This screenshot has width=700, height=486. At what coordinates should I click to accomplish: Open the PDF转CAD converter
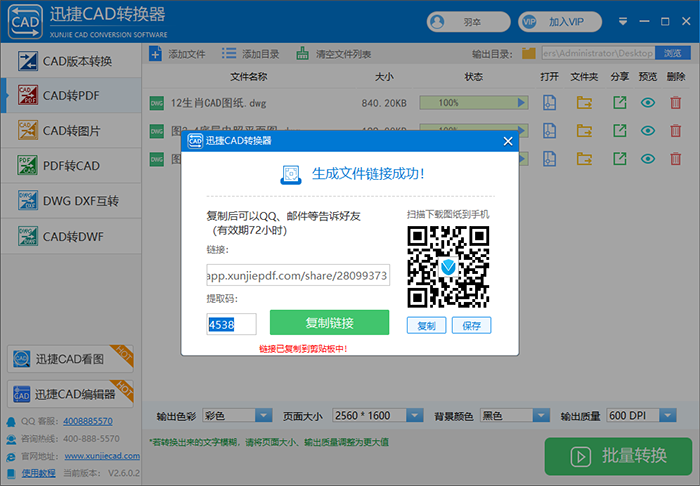coord(71,166)
